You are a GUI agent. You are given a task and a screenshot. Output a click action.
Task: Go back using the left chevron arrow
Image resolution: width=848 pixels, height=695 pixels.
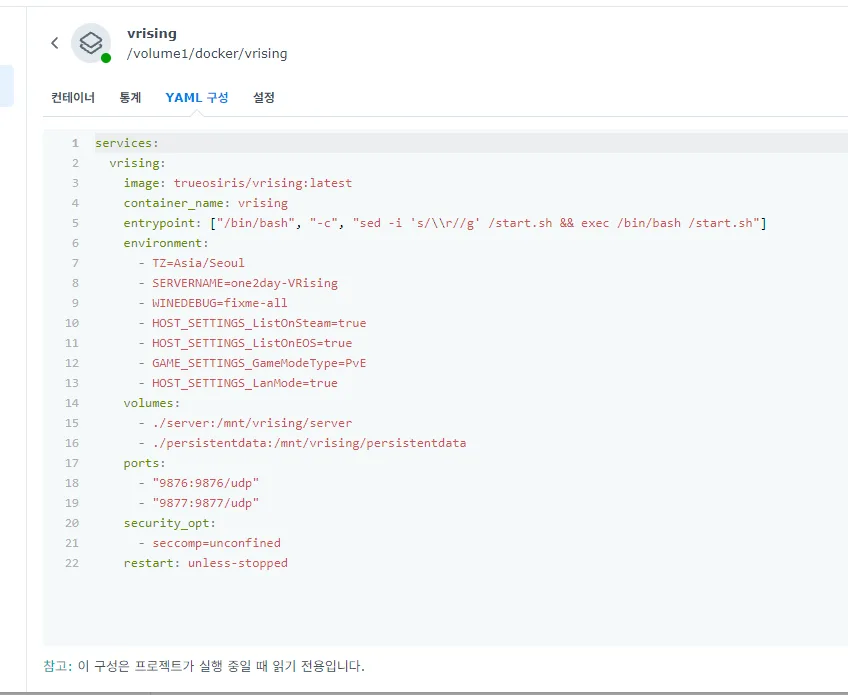55,43
